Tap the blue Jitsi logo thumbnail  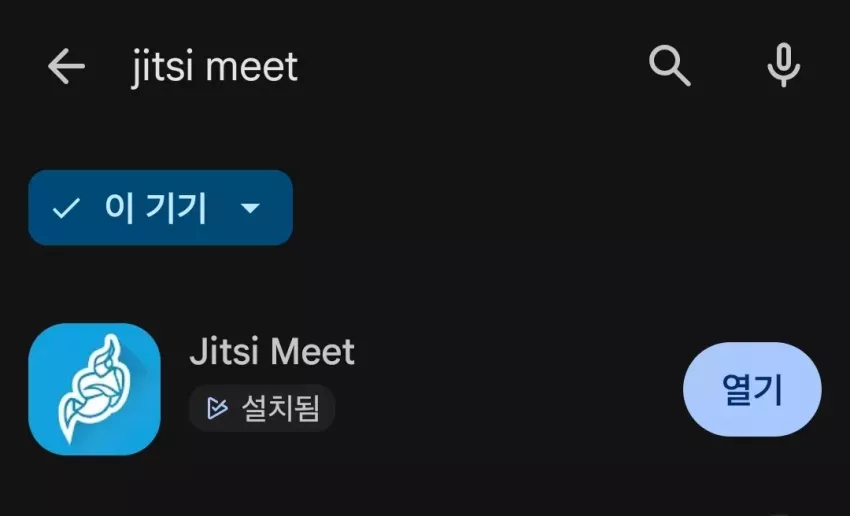[x=94, y=389]
